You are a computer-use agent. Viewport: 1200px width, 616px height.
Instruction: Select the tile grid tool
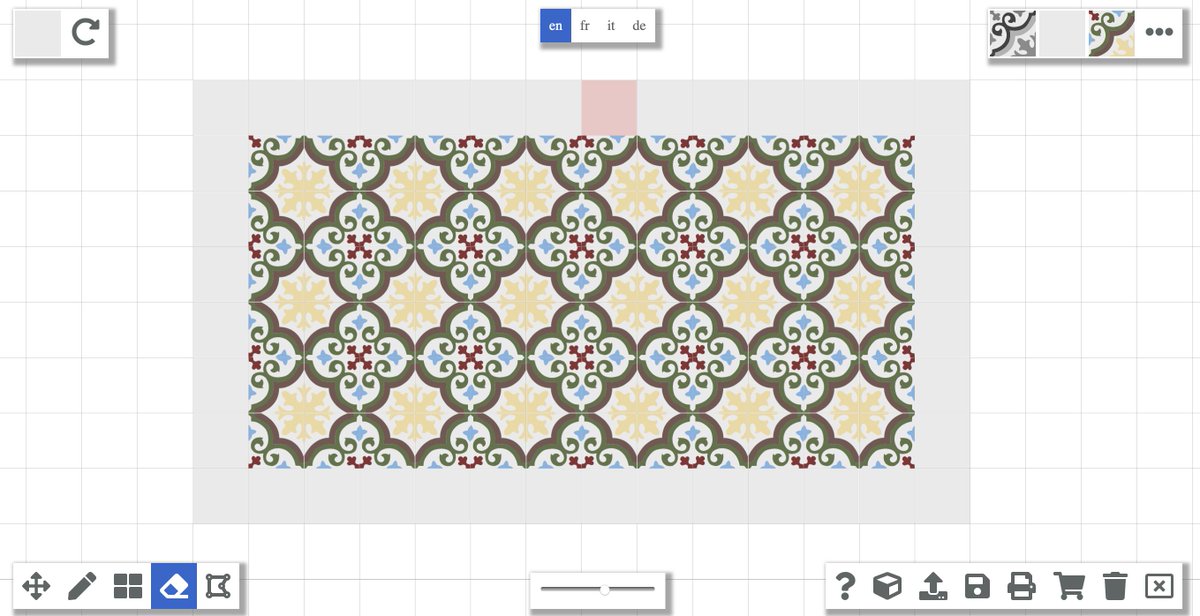pyautogui.click(x=128, y=586)
